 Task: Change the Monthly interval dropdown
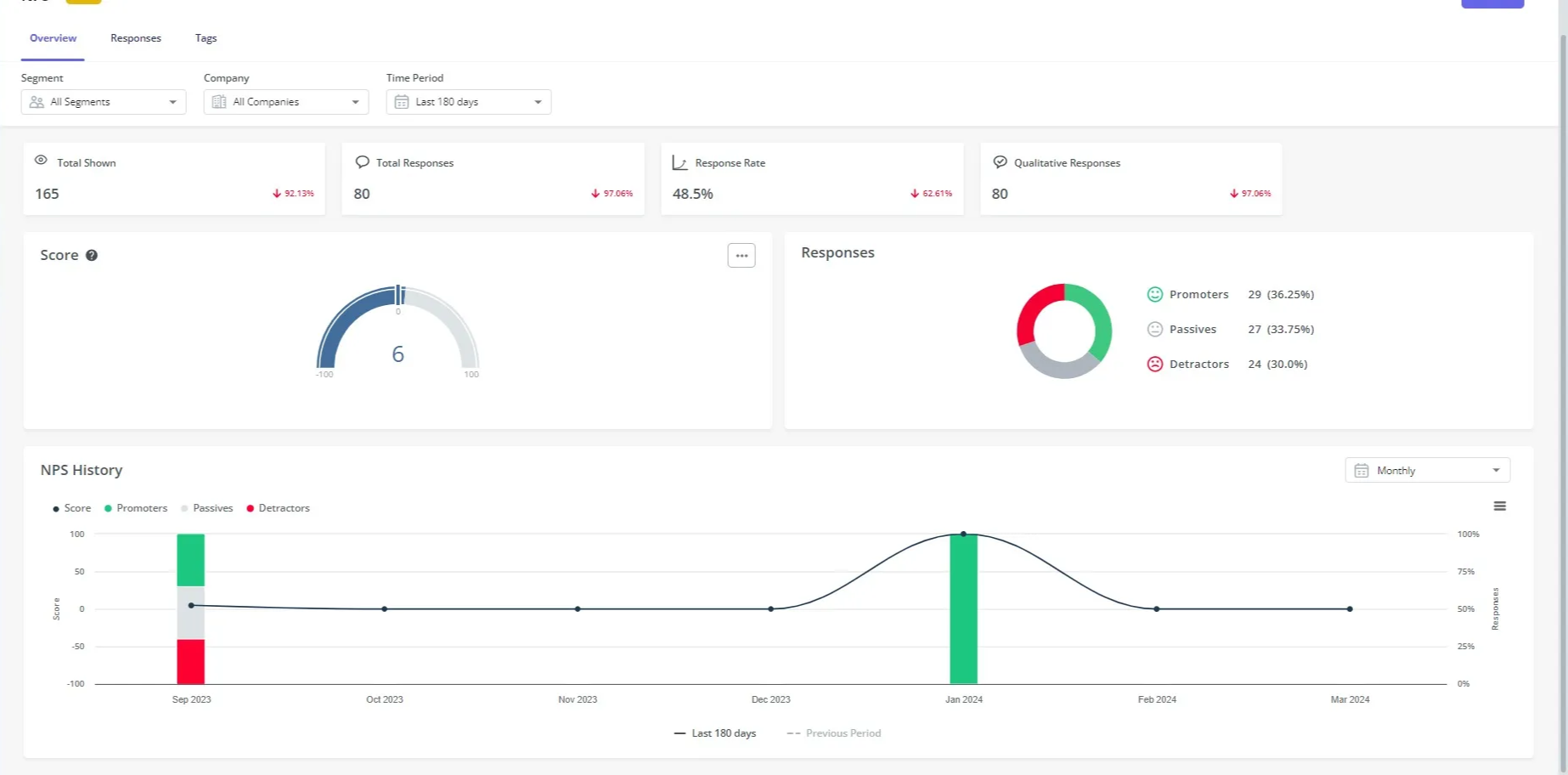[x=1426, y=469]
